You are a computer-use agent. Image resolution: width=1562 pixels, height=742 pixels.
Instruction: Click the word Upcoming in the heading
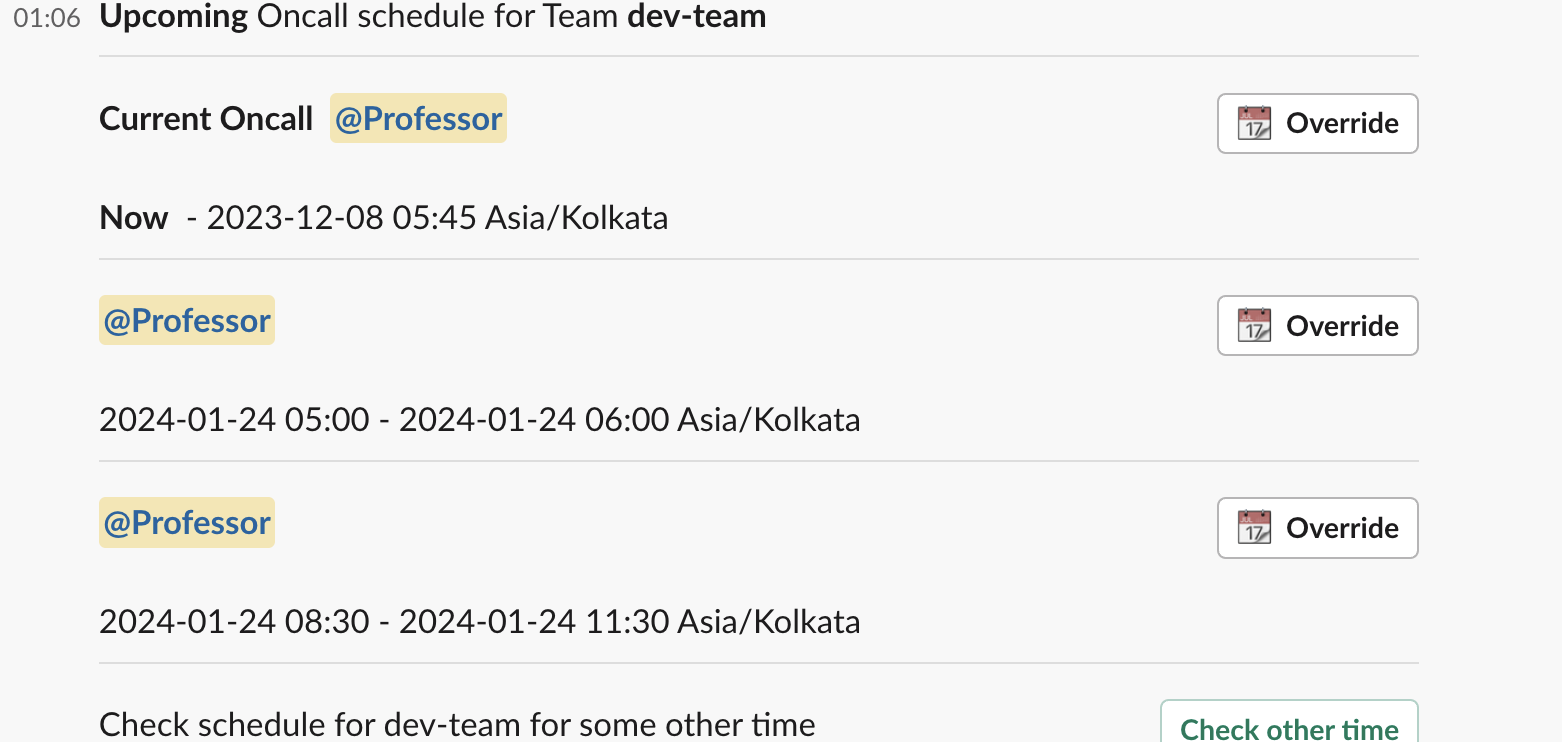(x=174, y=16)
